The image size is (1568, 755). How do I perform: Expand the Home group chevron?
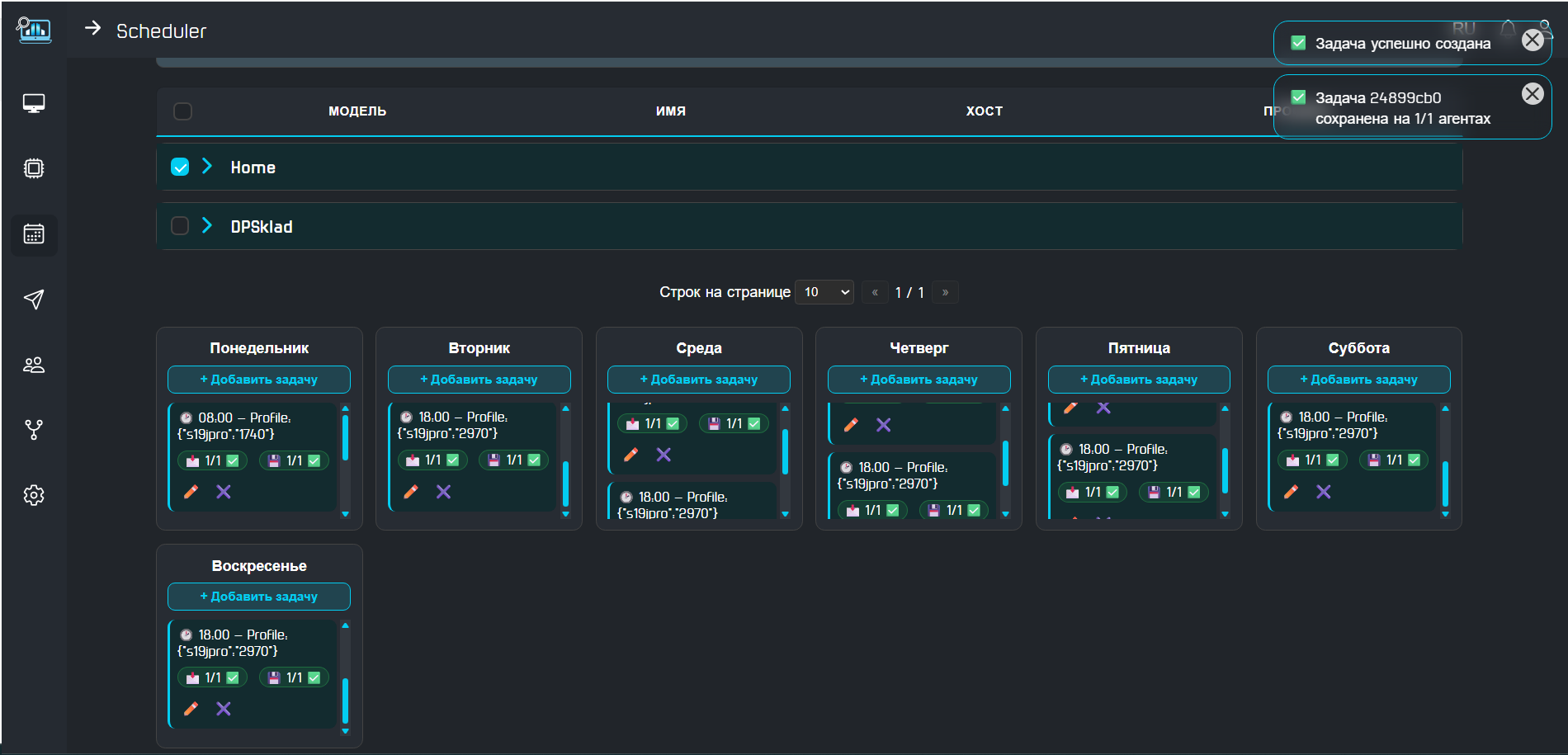coord(207,167)
